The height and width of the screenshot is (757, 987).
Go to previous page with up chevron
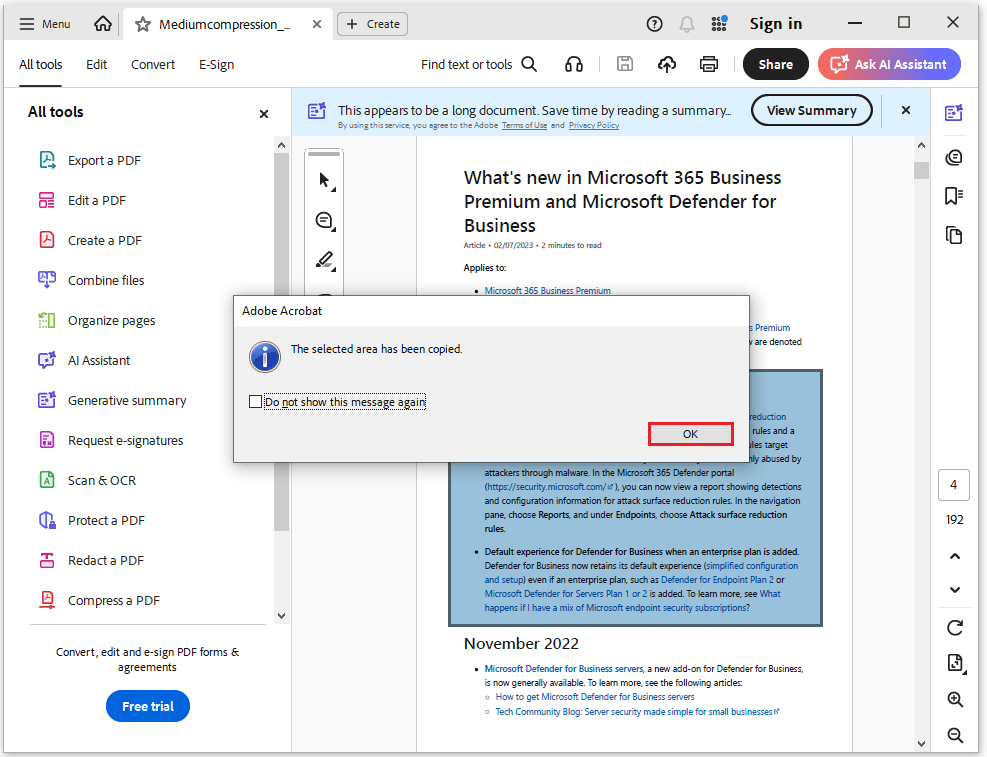click(x=955, y=556)
